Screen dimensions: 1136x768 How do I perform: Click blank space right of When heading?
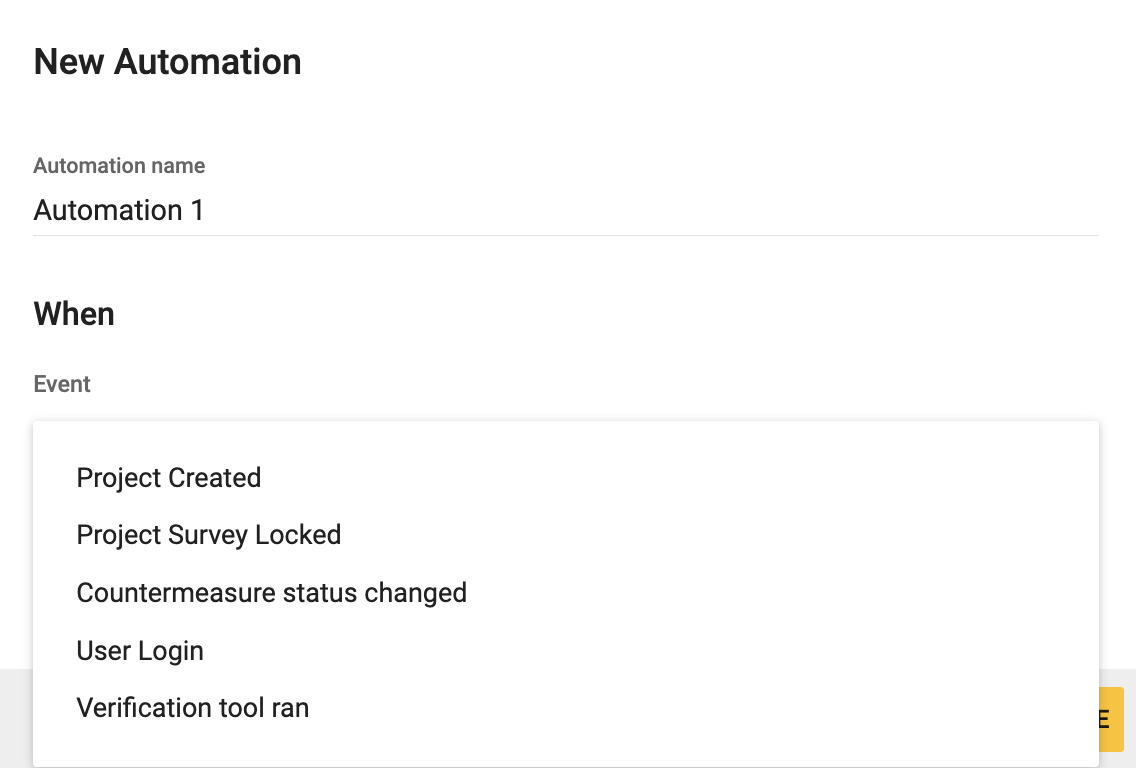pyautogui.click(x=600, y=314)
